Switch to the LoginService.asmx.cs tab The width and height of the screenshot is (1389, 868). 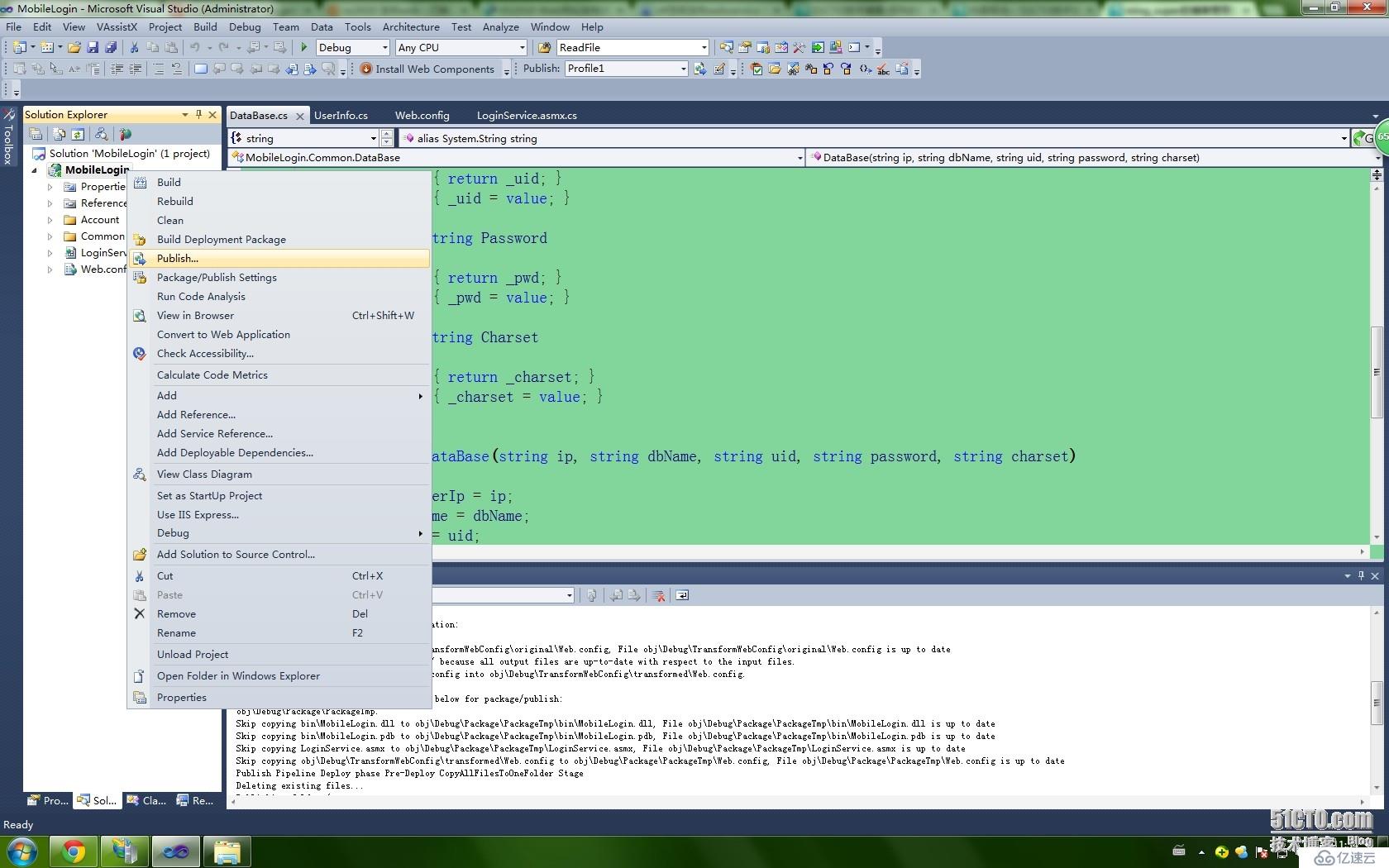pyautogui.click(x=527, y=115)
